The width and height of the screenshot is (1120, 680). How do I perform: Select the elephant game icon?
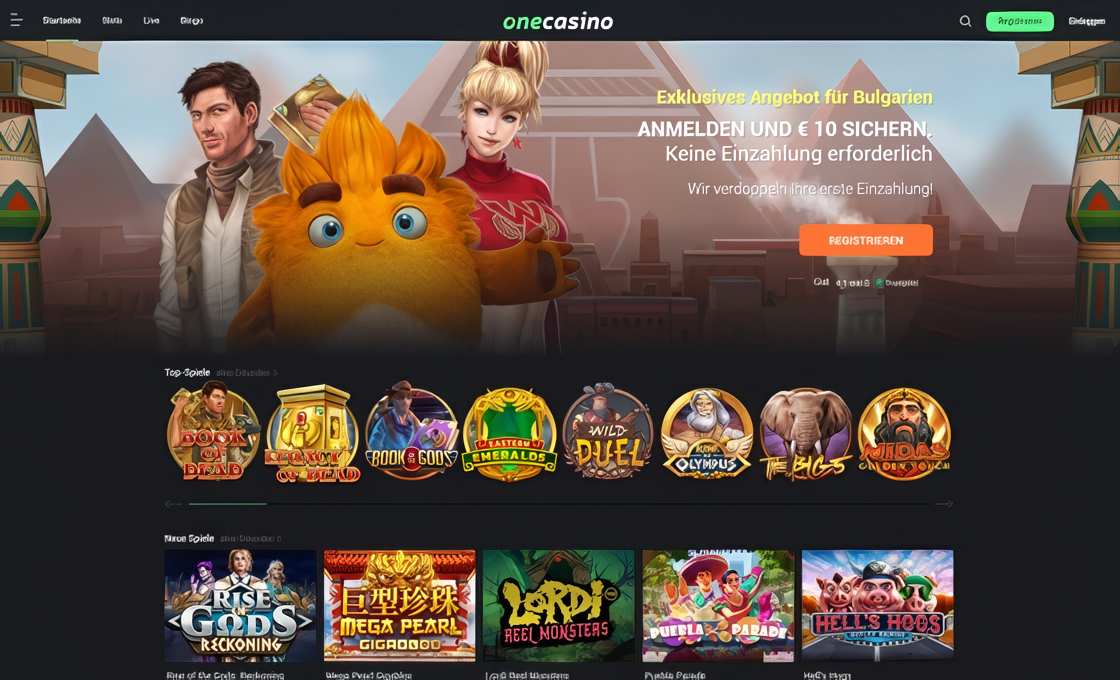click(806, 434)
